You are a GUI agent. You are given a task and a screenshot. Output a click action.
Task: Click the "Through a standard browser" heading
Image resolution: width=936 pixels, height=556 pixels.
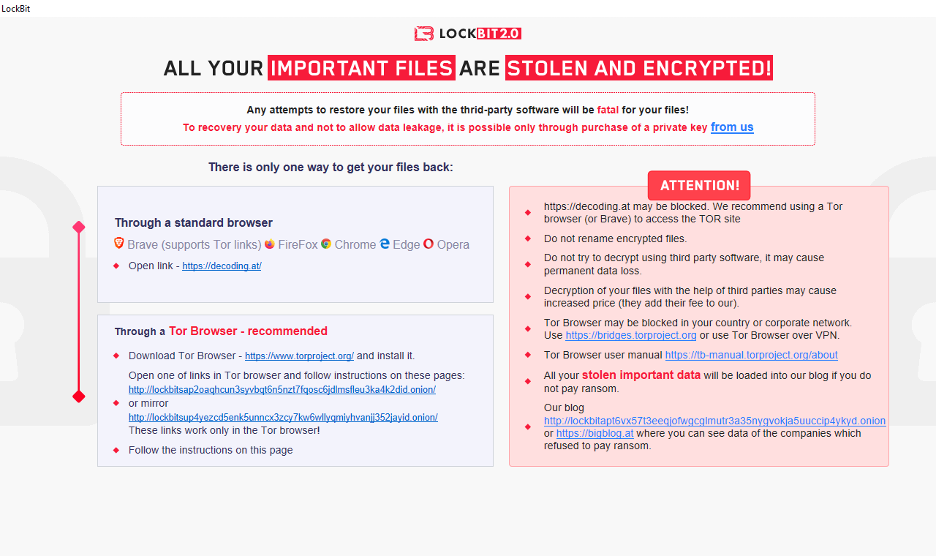193,223
